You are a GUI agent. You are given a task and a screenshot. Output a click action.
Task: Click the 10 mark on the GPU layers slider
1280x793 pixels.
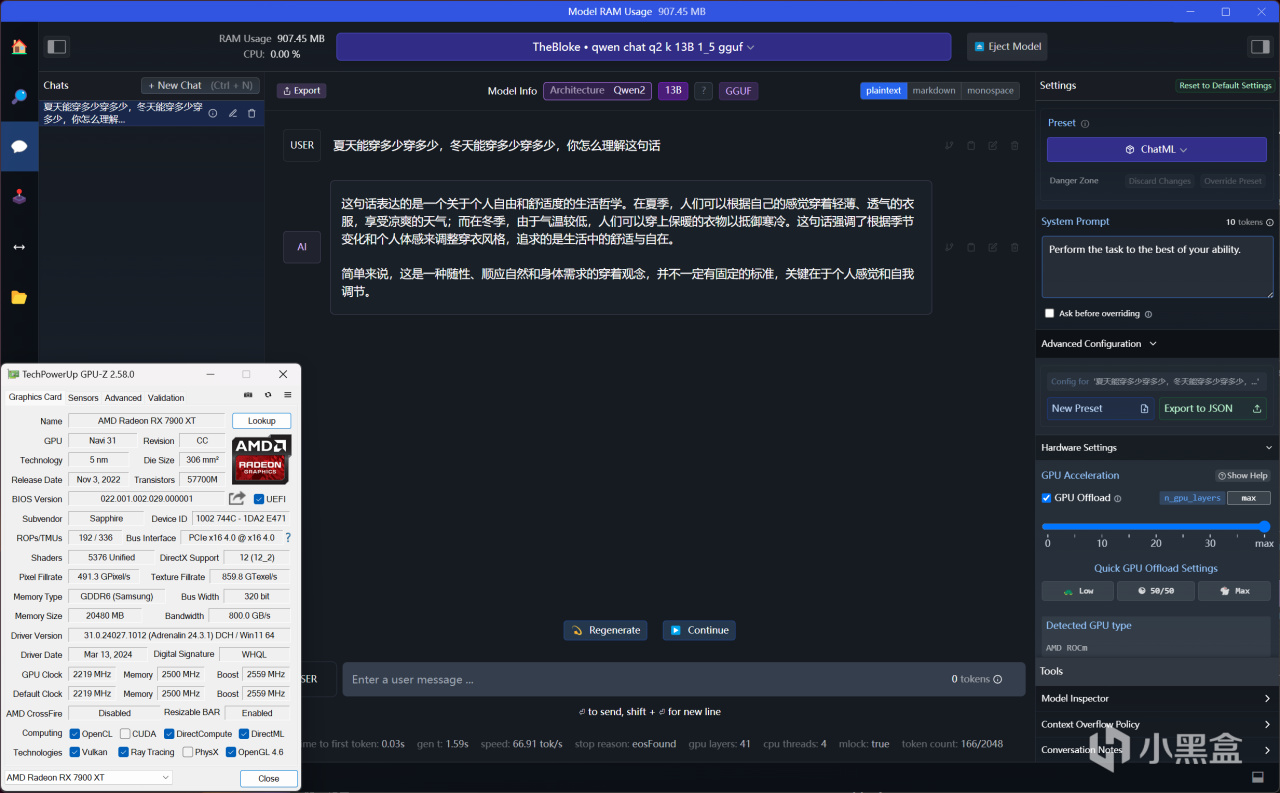point(1102,543)
